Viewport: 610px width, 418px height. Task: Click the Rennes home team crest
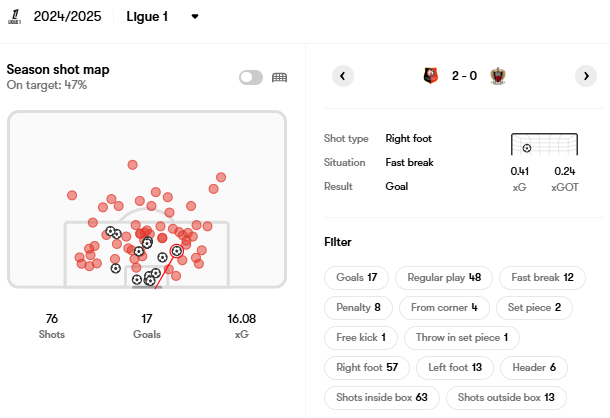[431, 76]
